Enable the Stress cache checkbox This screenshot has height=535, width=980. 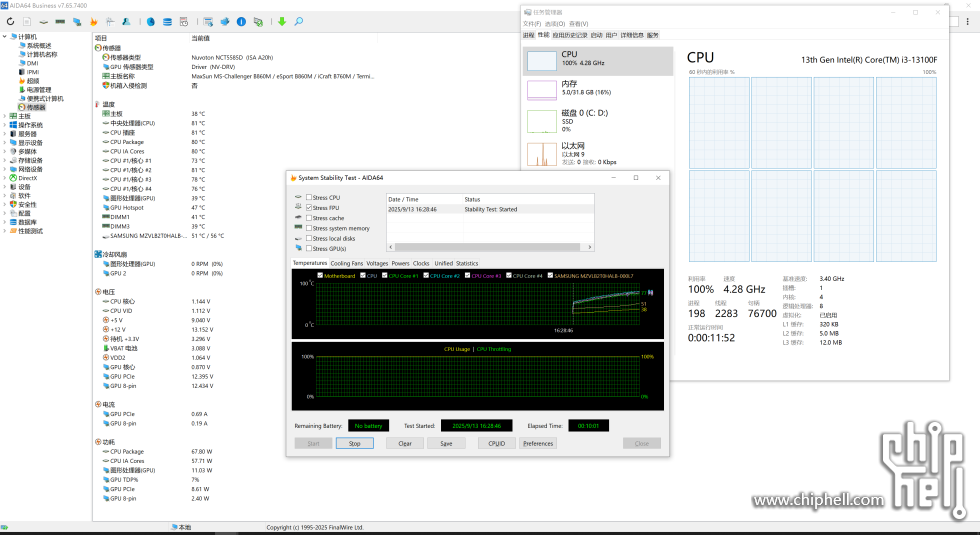coord(309,218)
